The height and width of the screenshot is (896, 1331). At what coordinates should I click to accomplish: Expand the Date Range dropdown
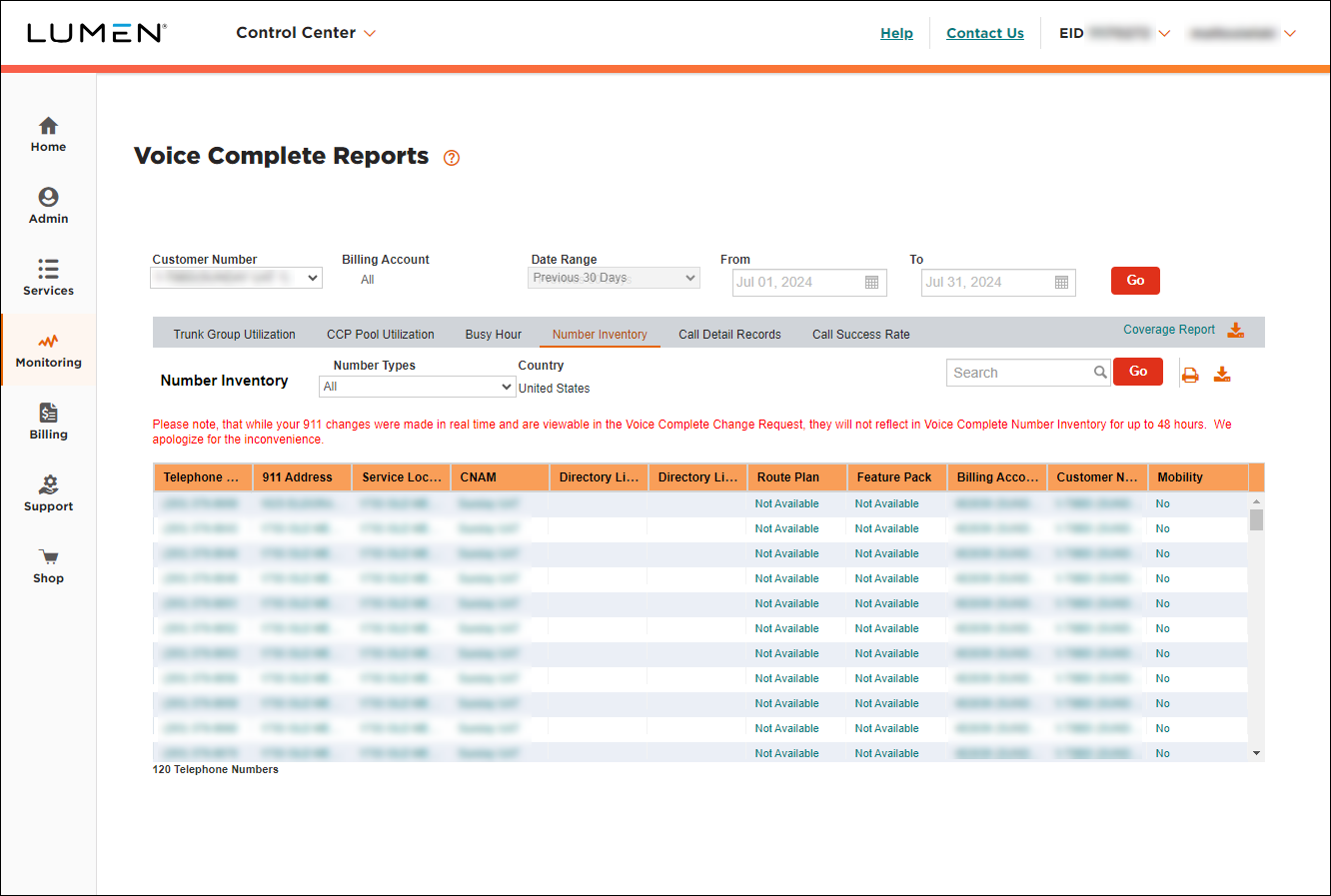(613, 277)
